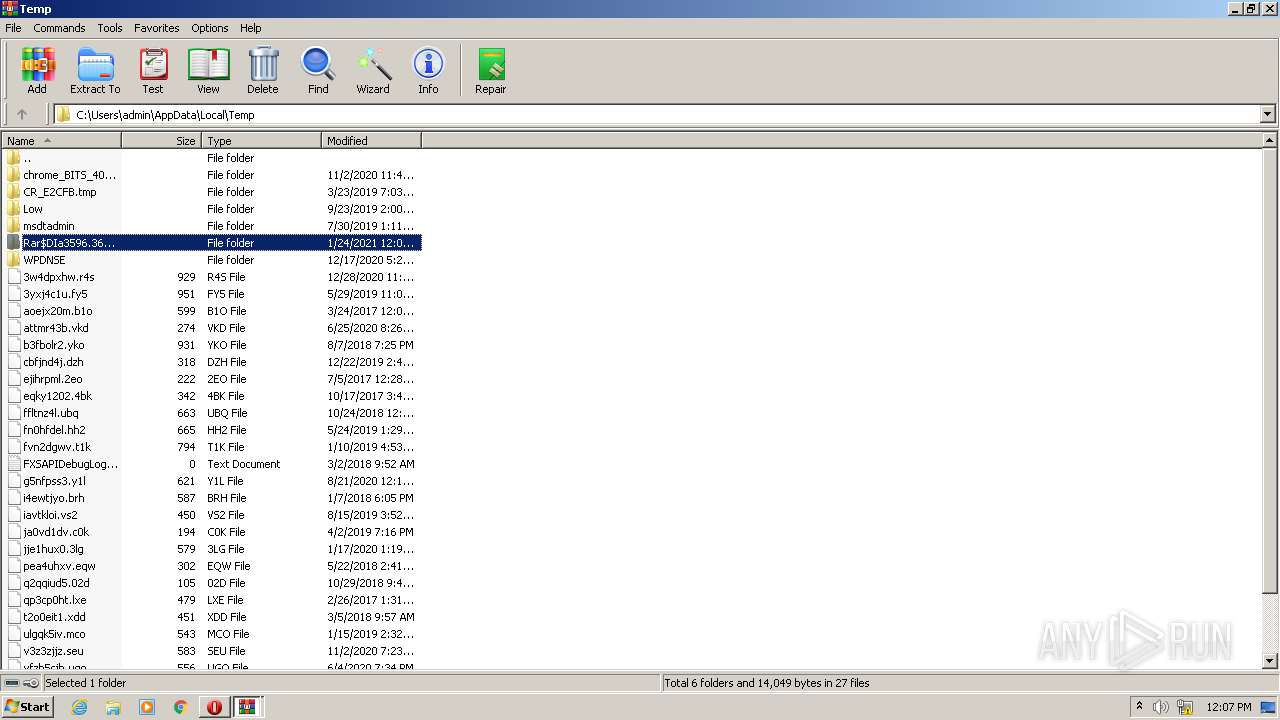Open the Options menu
This screenshot has width=1280, height=720.
(210, 28)
